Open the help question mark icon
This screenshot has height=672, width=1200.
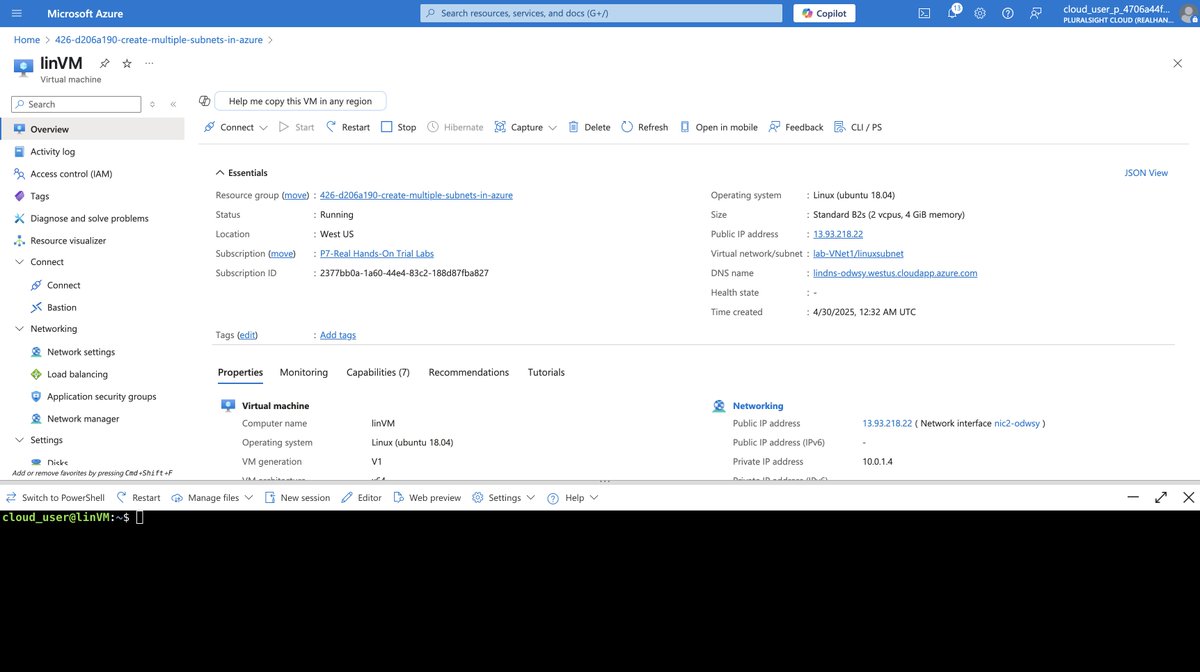[x=1007, y=13]
